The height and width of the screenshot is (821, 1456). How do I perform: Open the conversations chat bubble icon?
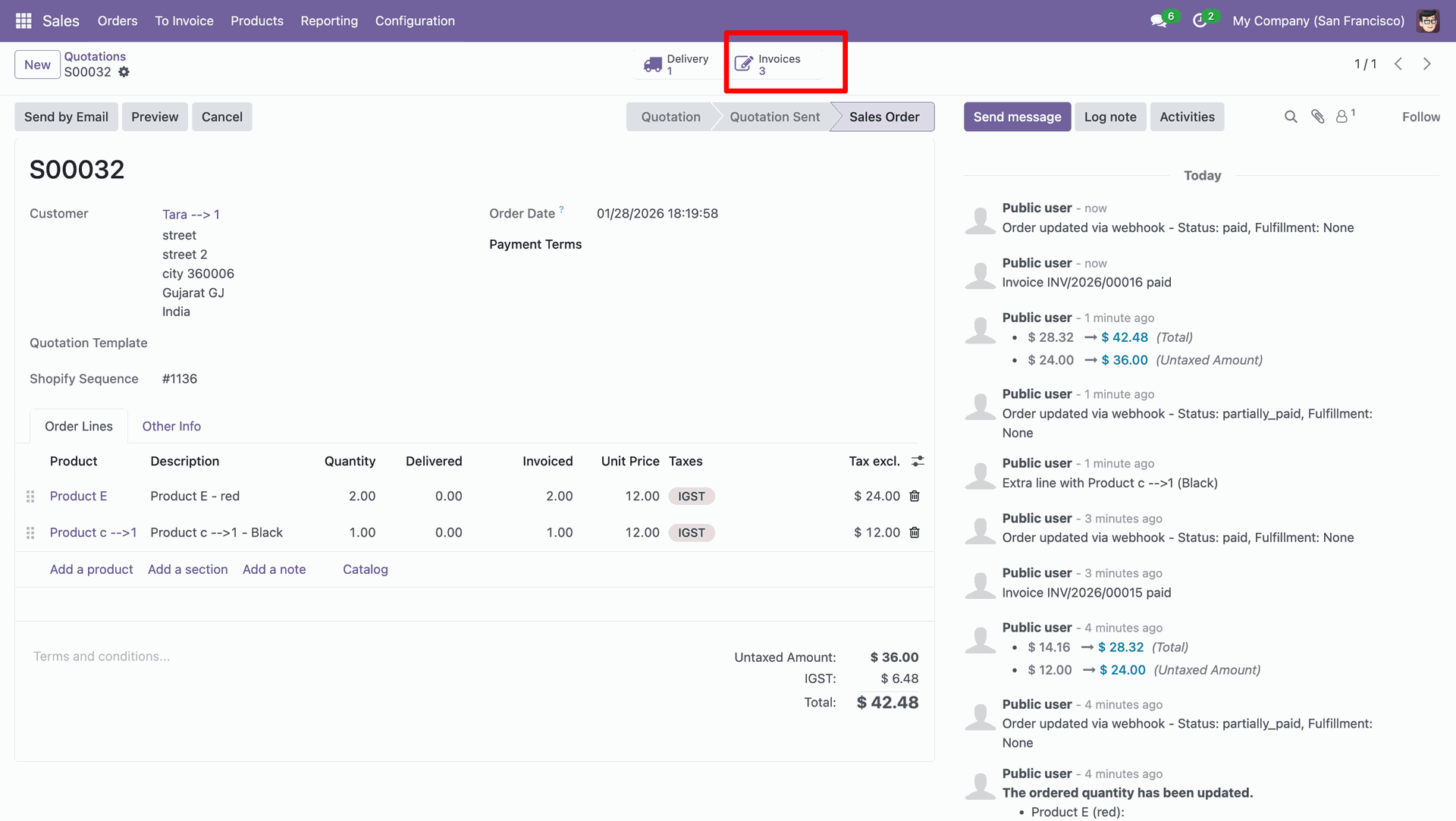[x=1159, y=20]
